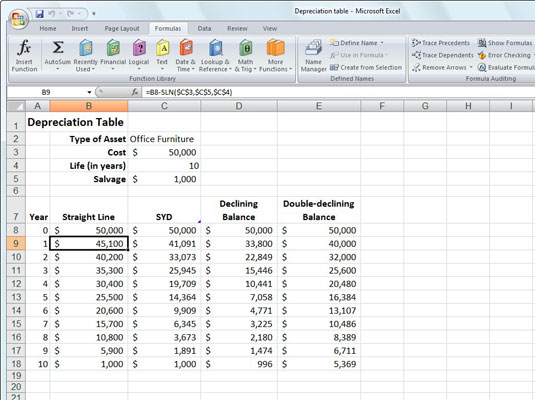The image size is (535, 400).
Task: Toggle Show Formulas mode
Action: [x=505, y=43]
